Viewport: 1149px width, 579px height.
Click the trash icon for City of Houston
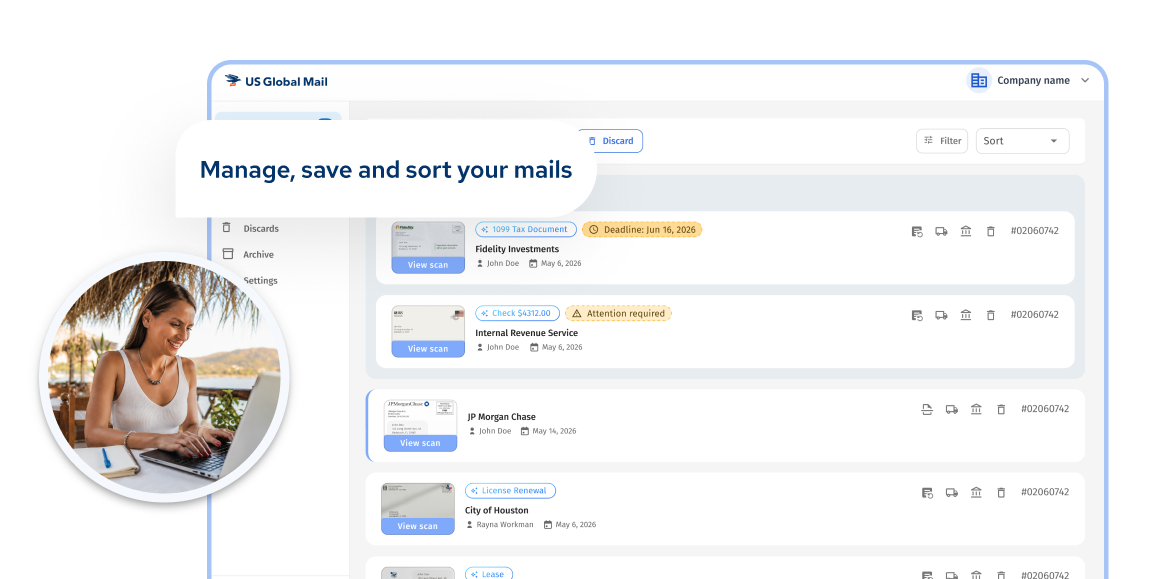[1001, 493]
